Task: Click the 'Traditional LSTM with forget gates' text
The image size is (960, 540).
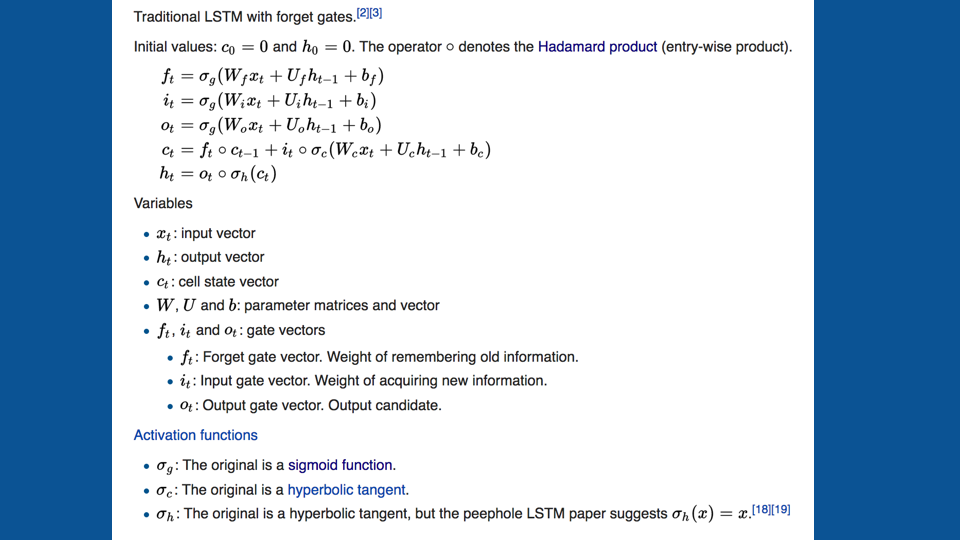Action: click(244, 17)
